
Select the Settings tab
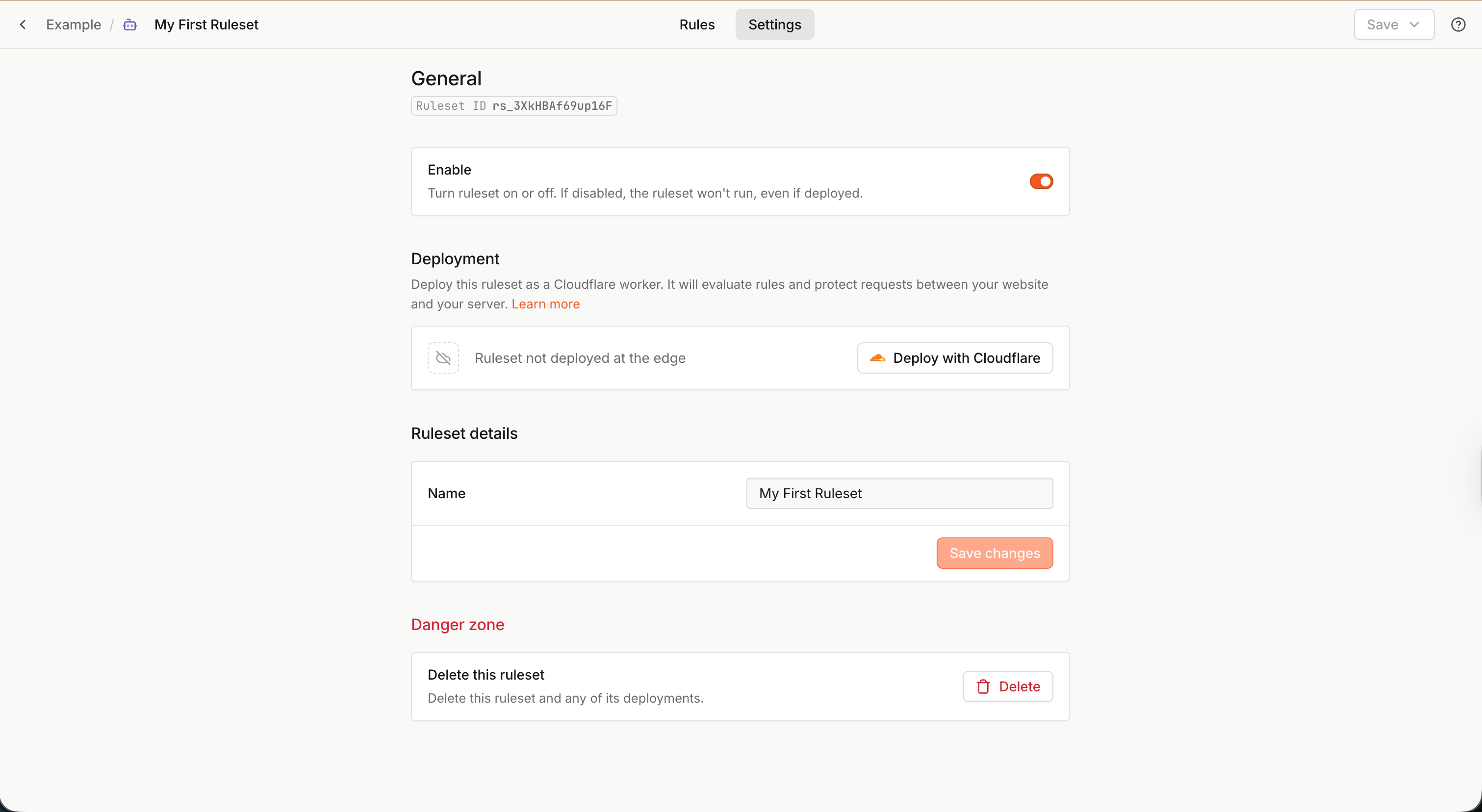click(x=774, y=25)
